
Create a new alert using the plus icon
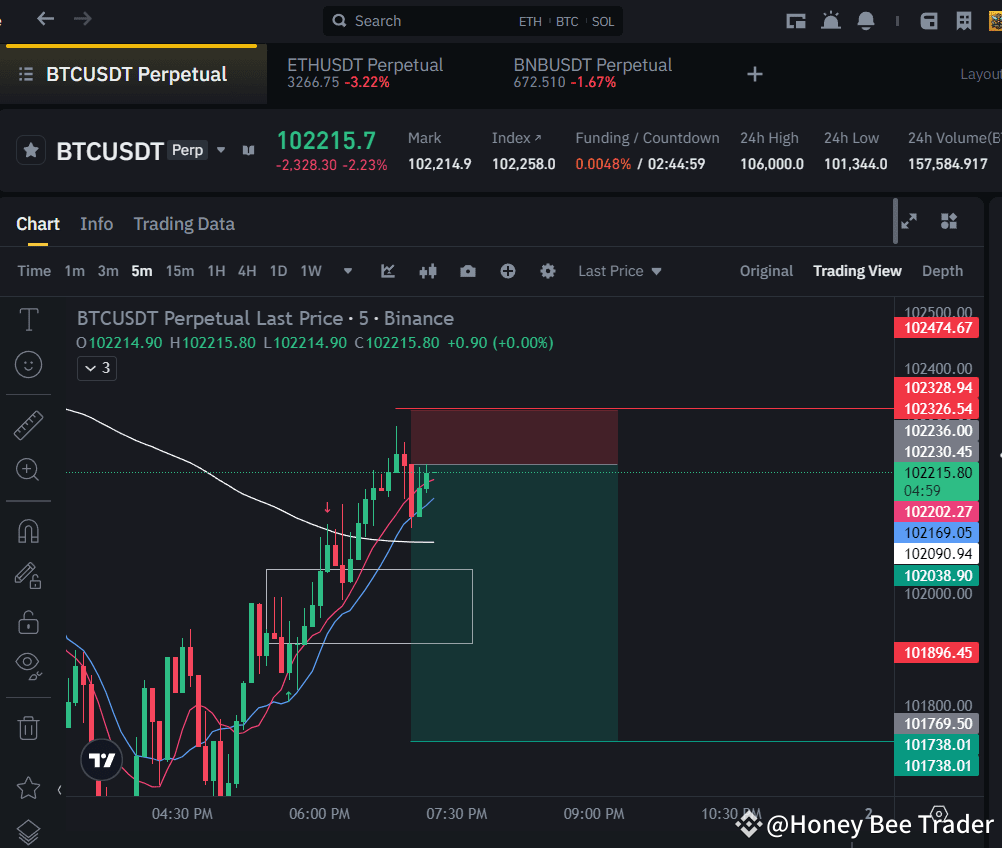click(508, 271)
